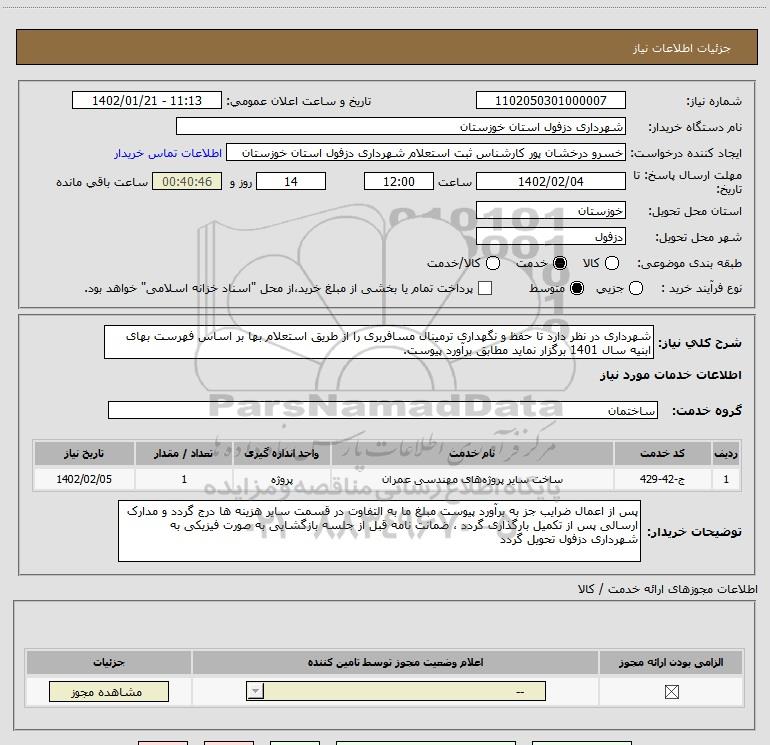Click the جزئیات column header
Image resolution: width=770 pixels, height=745 pixels.
(x=109, y=662)
